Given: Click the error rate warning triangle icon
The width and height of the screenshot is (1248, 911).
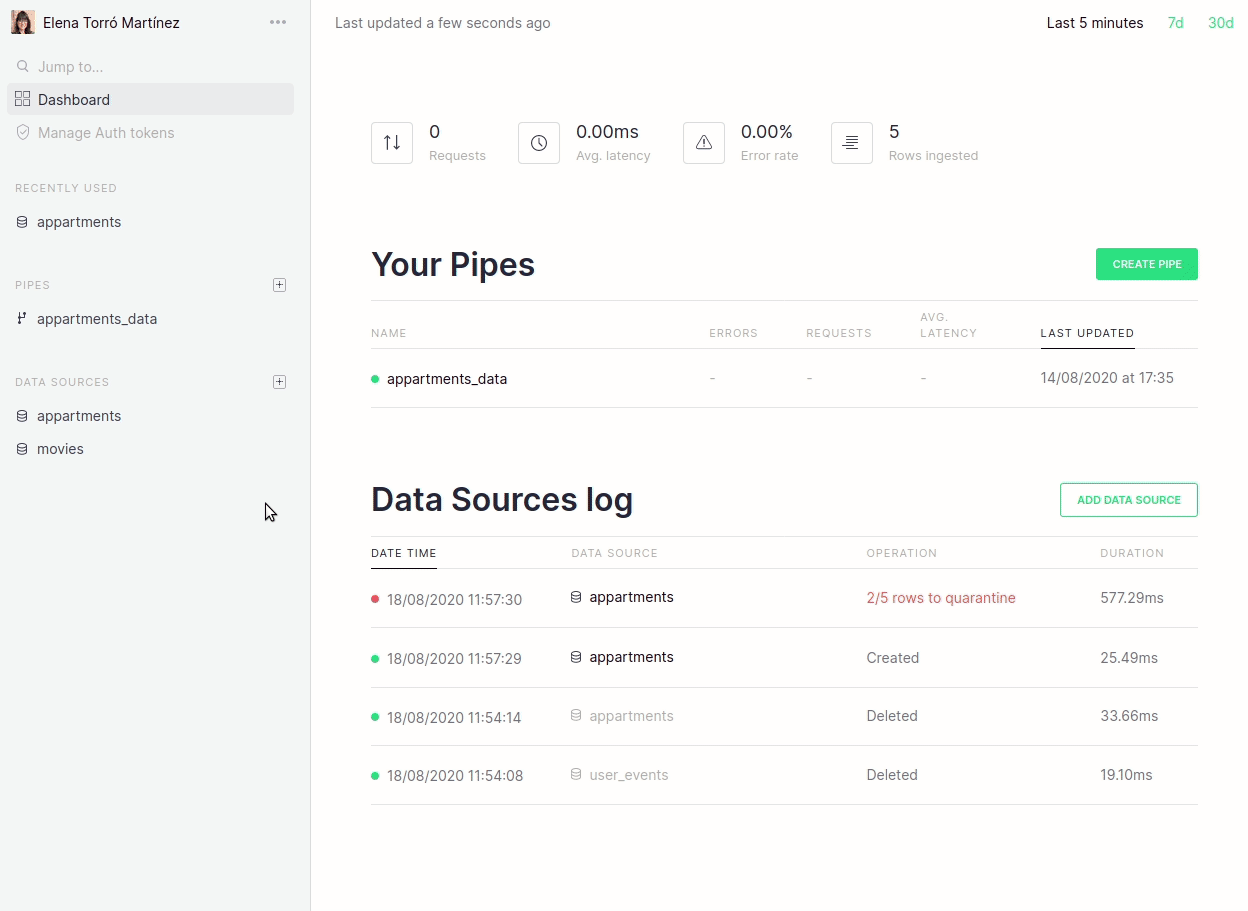Looking at the screenshot, I should click(704, 143).
